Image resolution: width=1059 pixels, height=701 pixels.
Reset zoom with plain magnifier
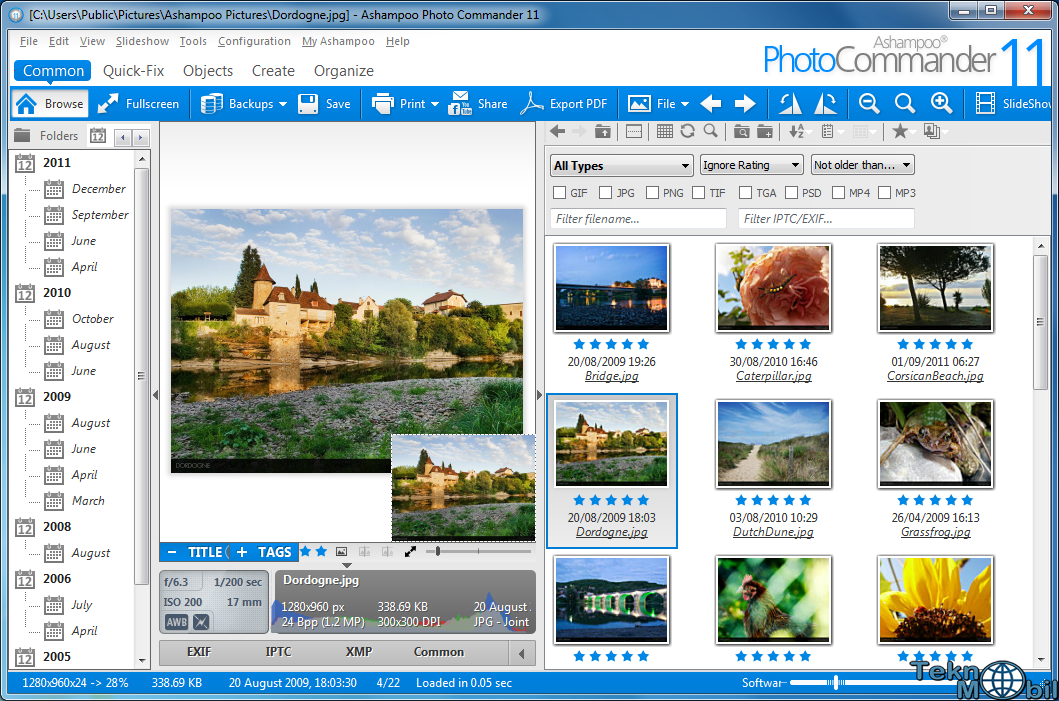[x=905, y=103]
